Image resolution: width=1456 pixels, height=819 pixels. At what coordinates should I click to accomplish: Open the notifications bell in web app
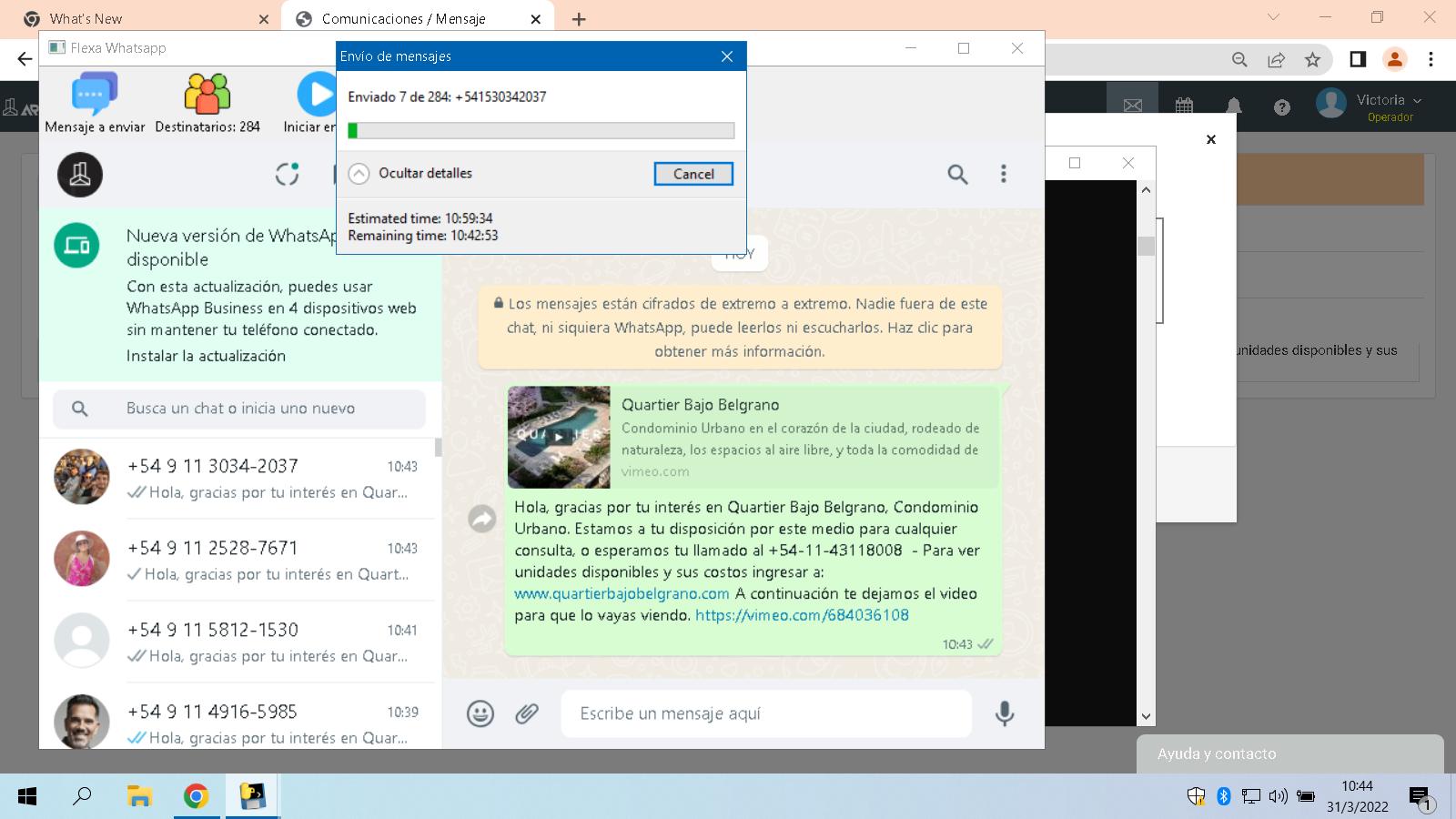click(x=1234, y=106)
